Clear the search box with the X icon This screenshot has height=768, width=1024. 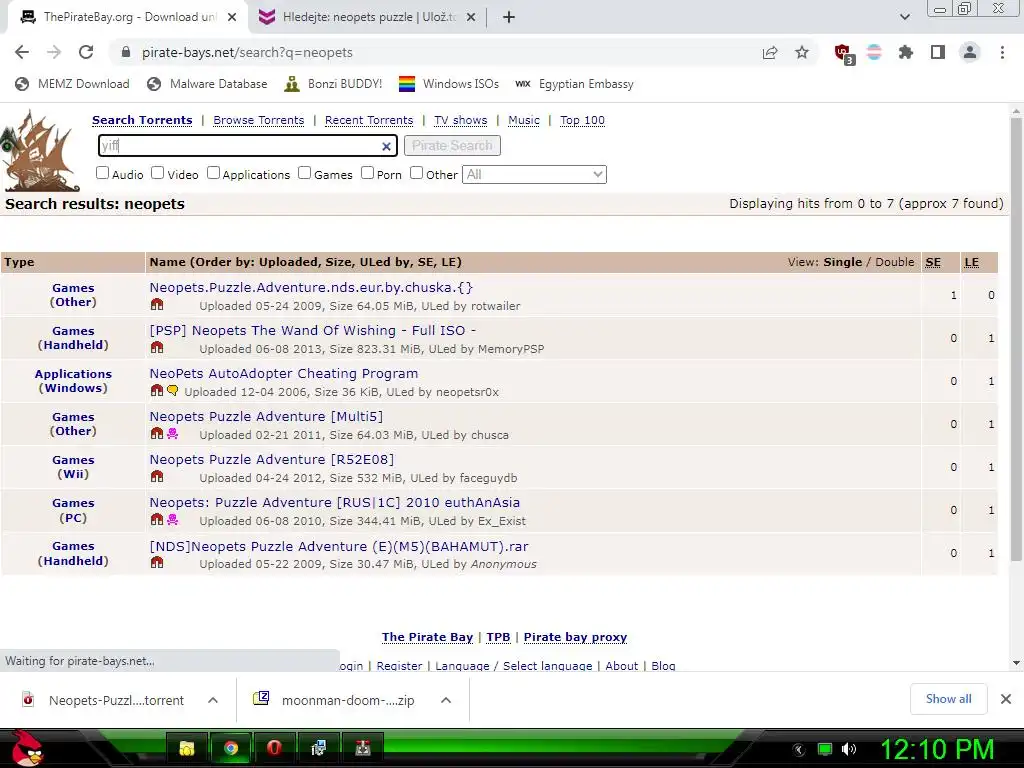(386, 146)
